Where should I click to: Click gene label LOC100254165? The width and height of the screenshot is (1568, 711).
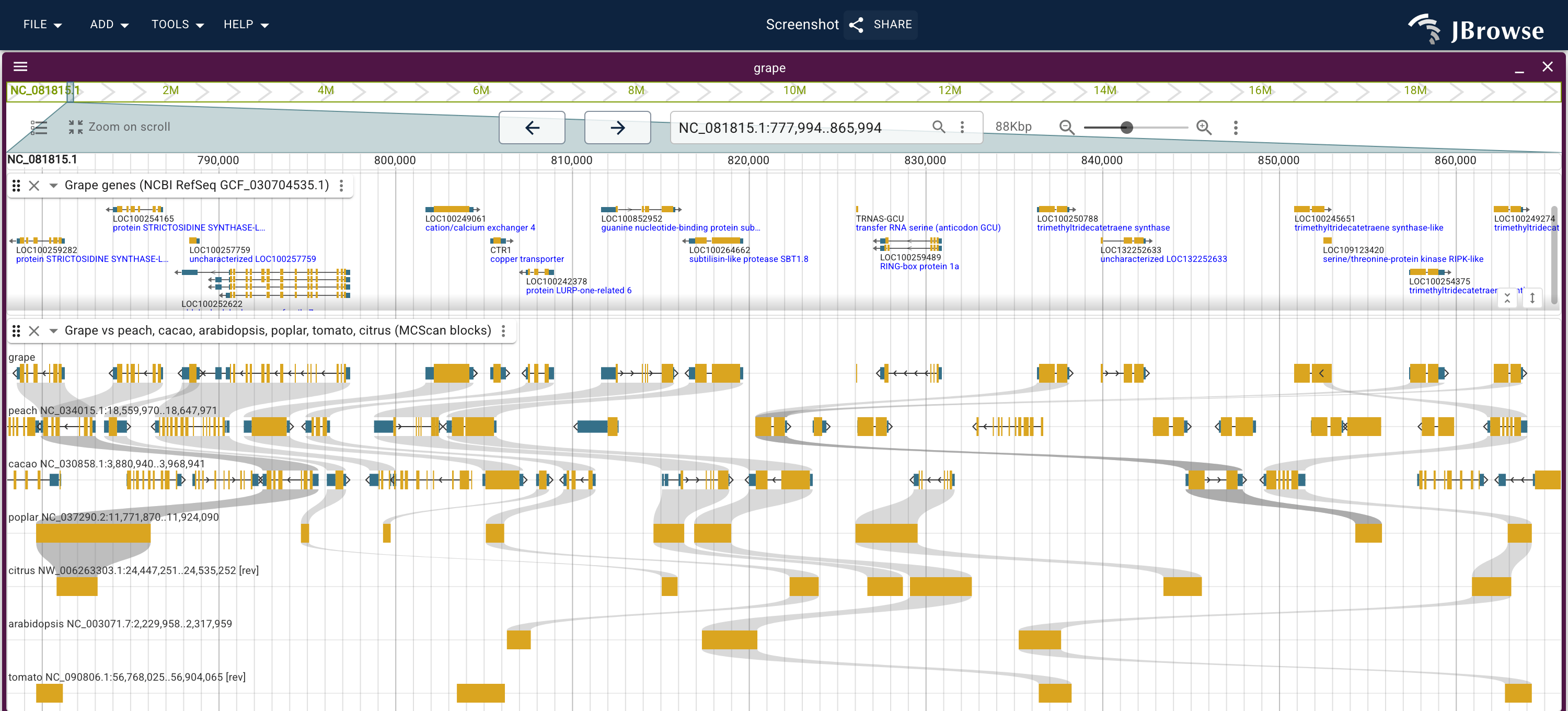pos(143,219)
